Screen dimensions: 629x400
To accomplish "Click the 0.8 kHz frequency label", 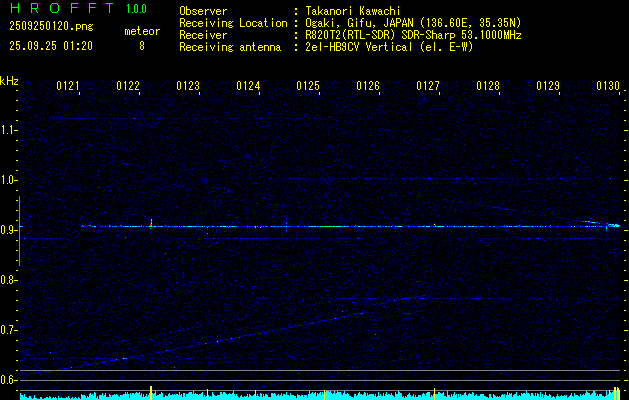I will (x=8, y=280).
